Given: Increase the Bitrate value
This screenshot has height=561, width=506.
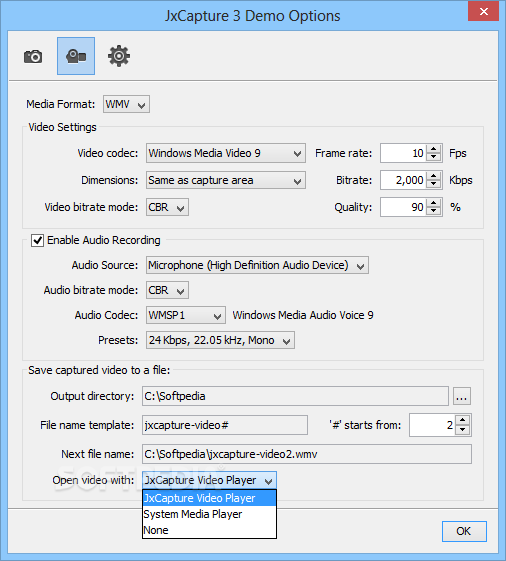Looking at the screenshot, I should (434, 176).
